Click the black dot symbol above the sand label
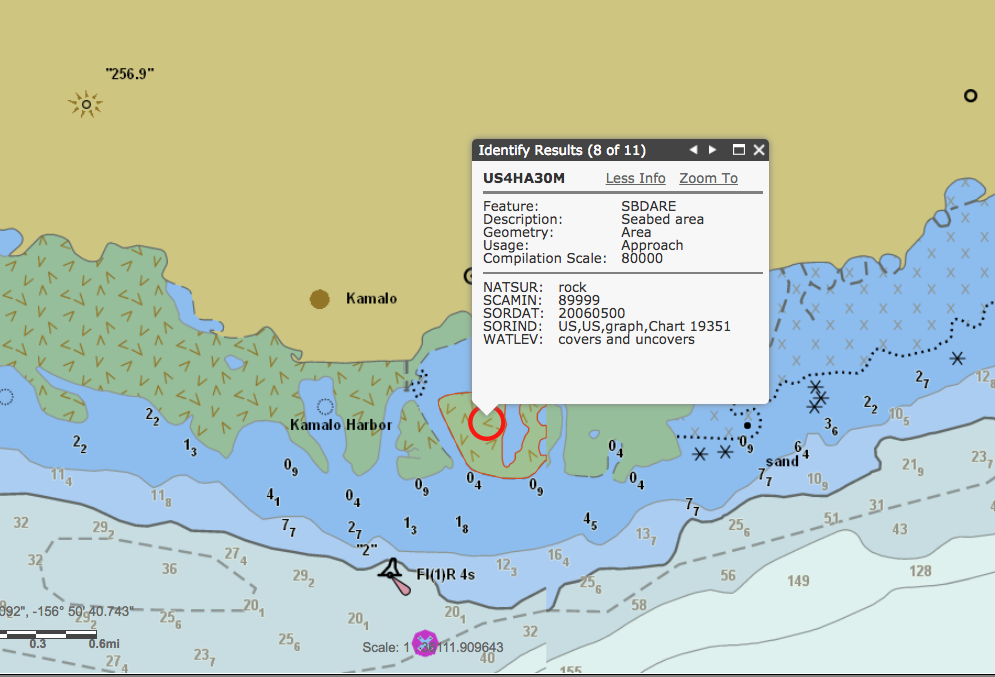This screenshot has width=995, height=677. click(747, 424)
